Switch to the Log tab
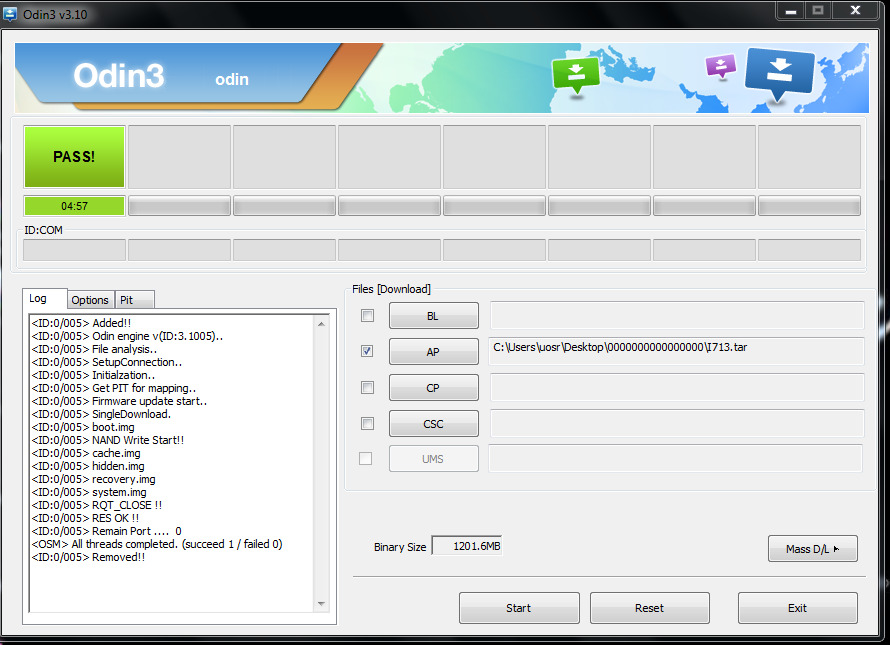Screen dimensions: 890x645 [x=45, y=298]
